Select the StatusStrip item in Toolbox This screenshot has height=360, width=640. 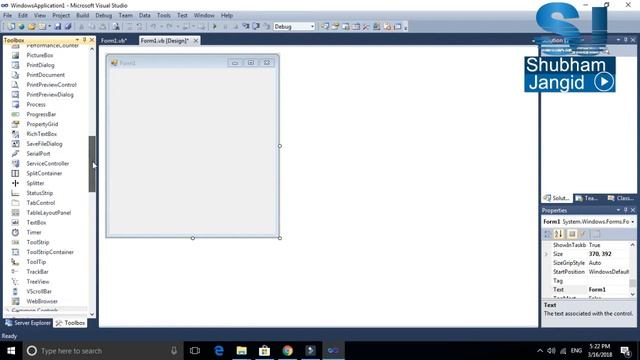(40, 193)
